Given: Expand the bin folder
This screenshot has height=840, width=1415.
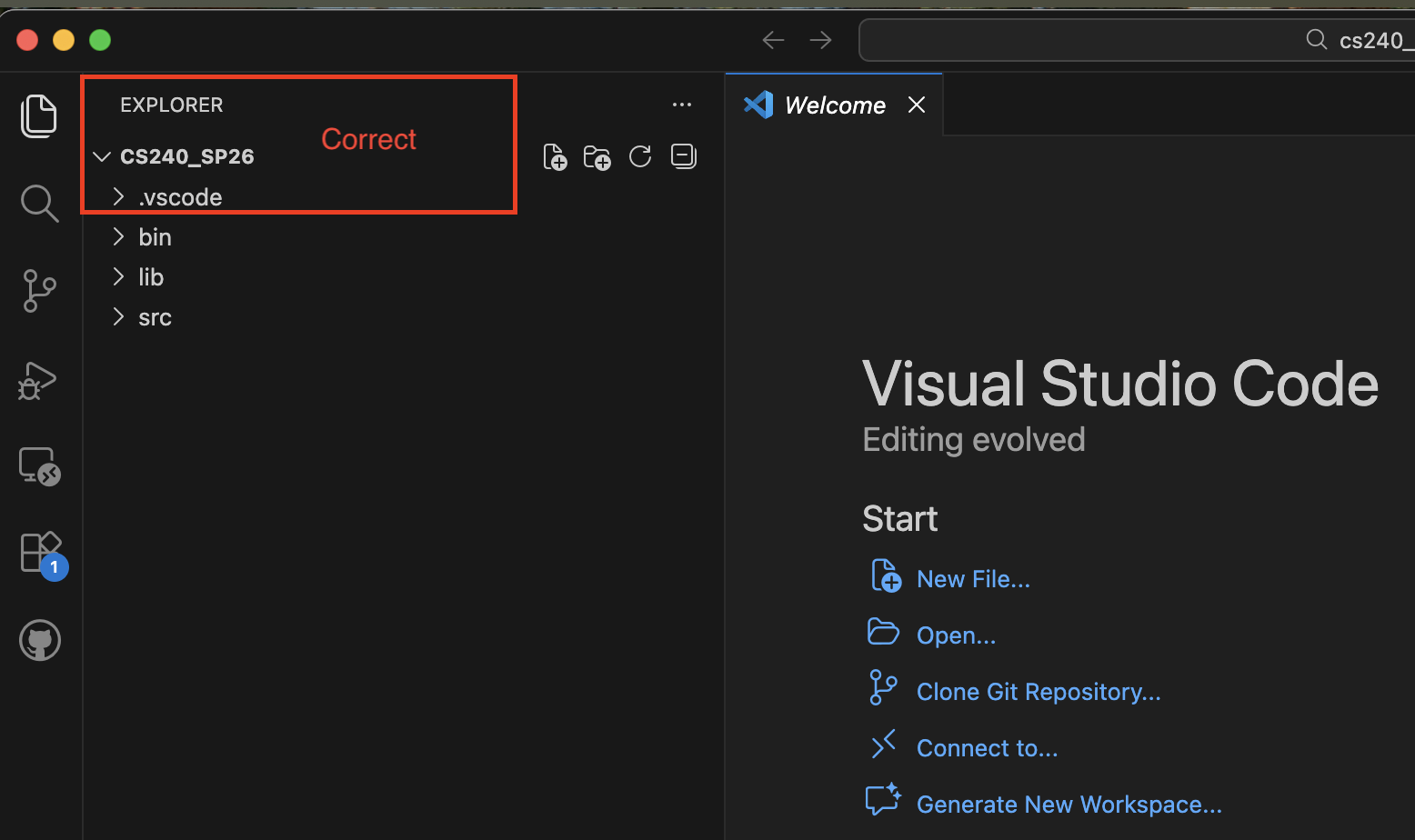Looking at the screenshot, I should (155, 237).
